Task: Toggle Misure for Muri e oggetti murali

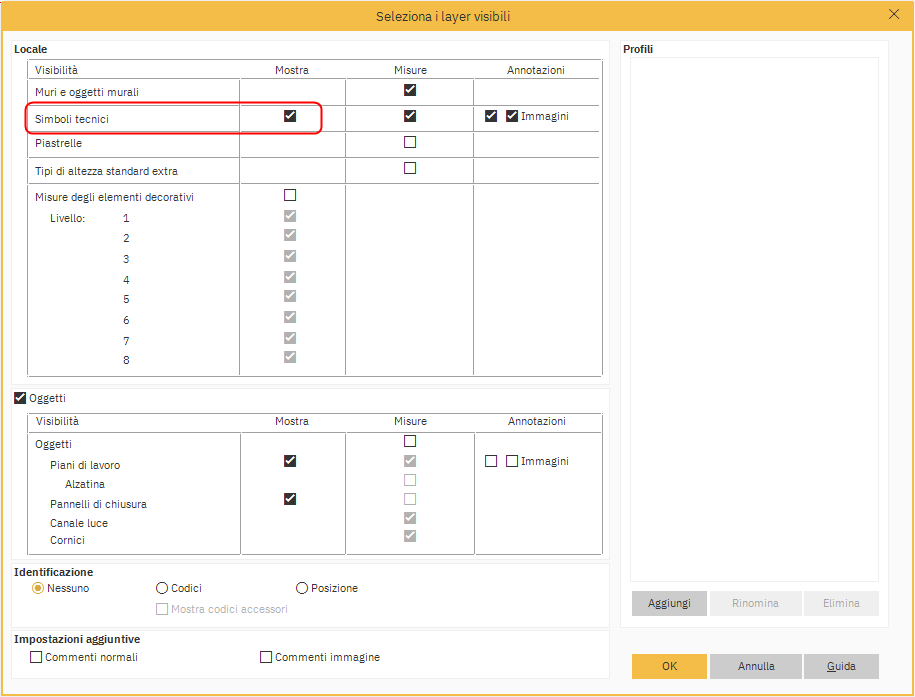Action: tap(410, 90)
